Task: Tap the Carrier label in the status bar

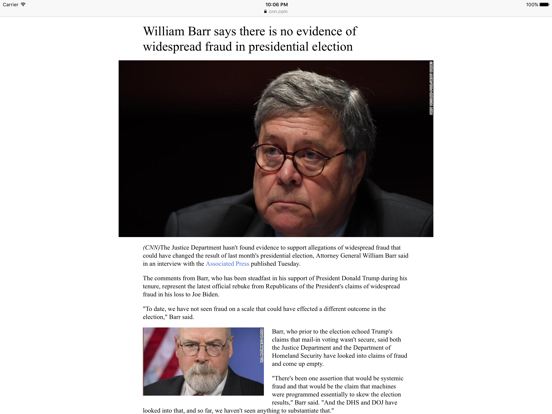Action: (10, 5)
